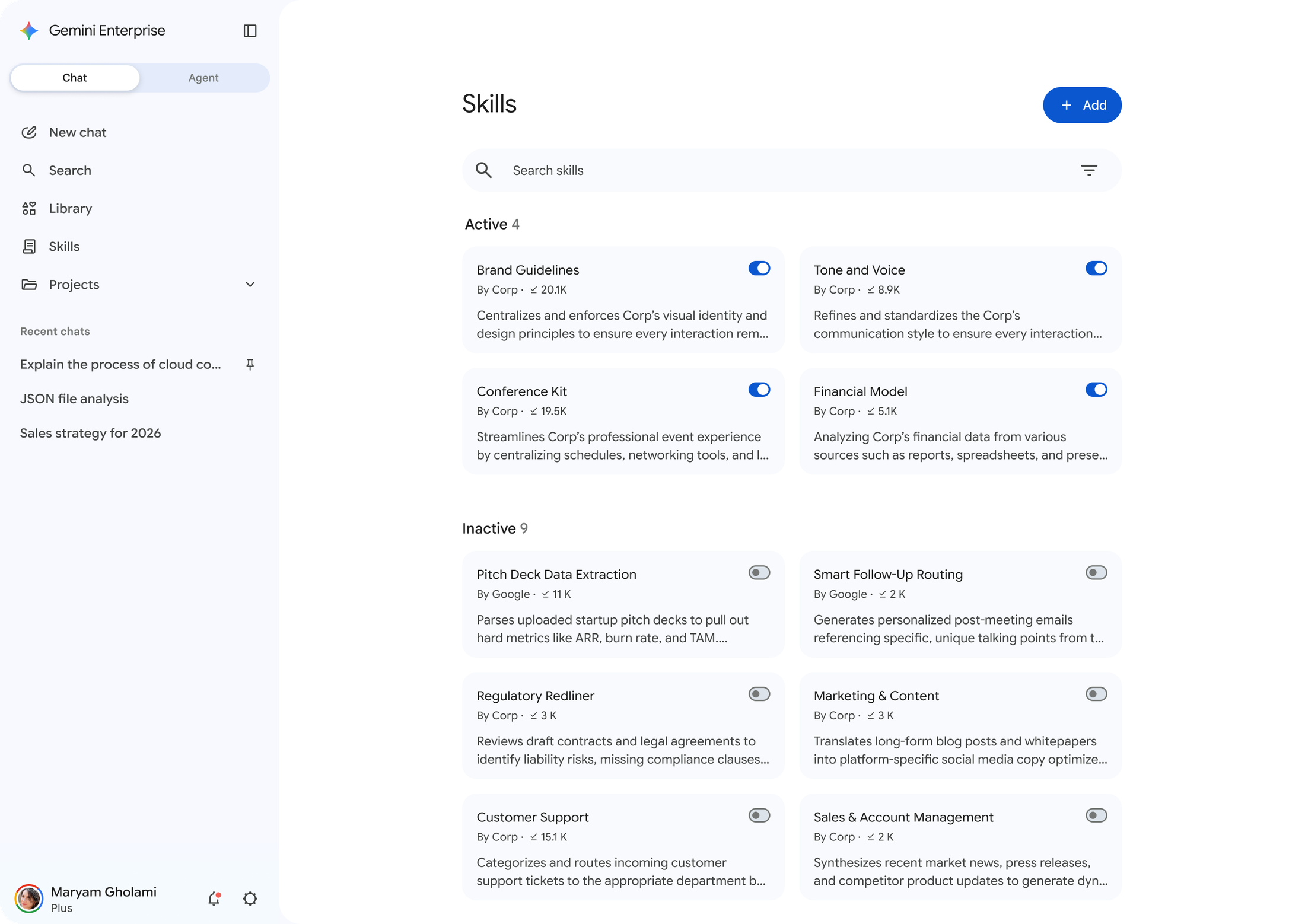
Task: Enable Regulatory Redliner toggle
Action: (759, 694)
